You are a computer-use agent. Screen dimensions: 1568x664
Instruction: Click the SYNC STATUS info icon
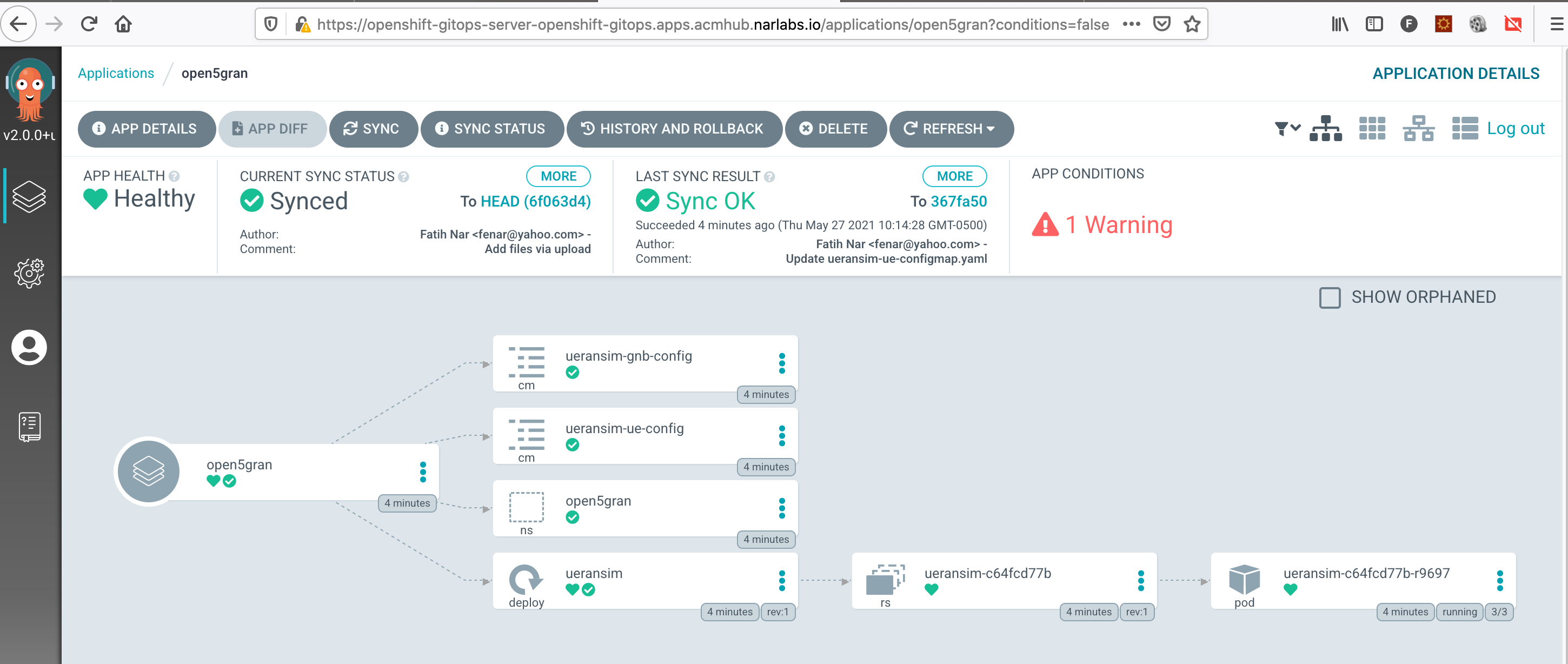[402, 176]
